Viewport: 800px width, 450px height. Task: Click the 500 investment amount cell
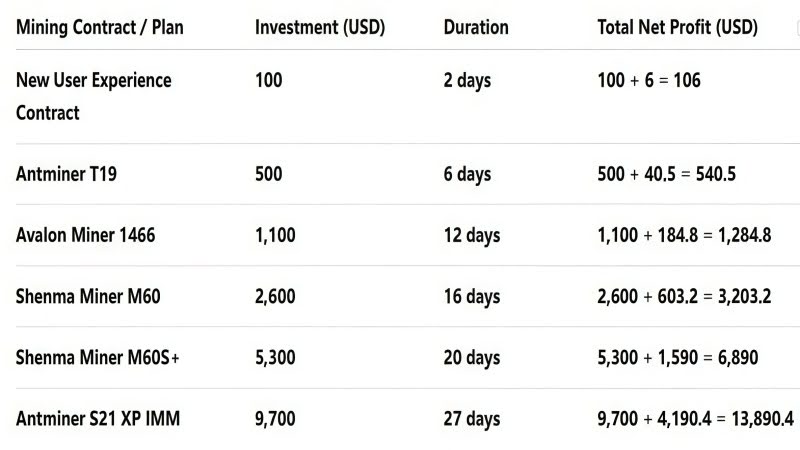pos(269,174)
